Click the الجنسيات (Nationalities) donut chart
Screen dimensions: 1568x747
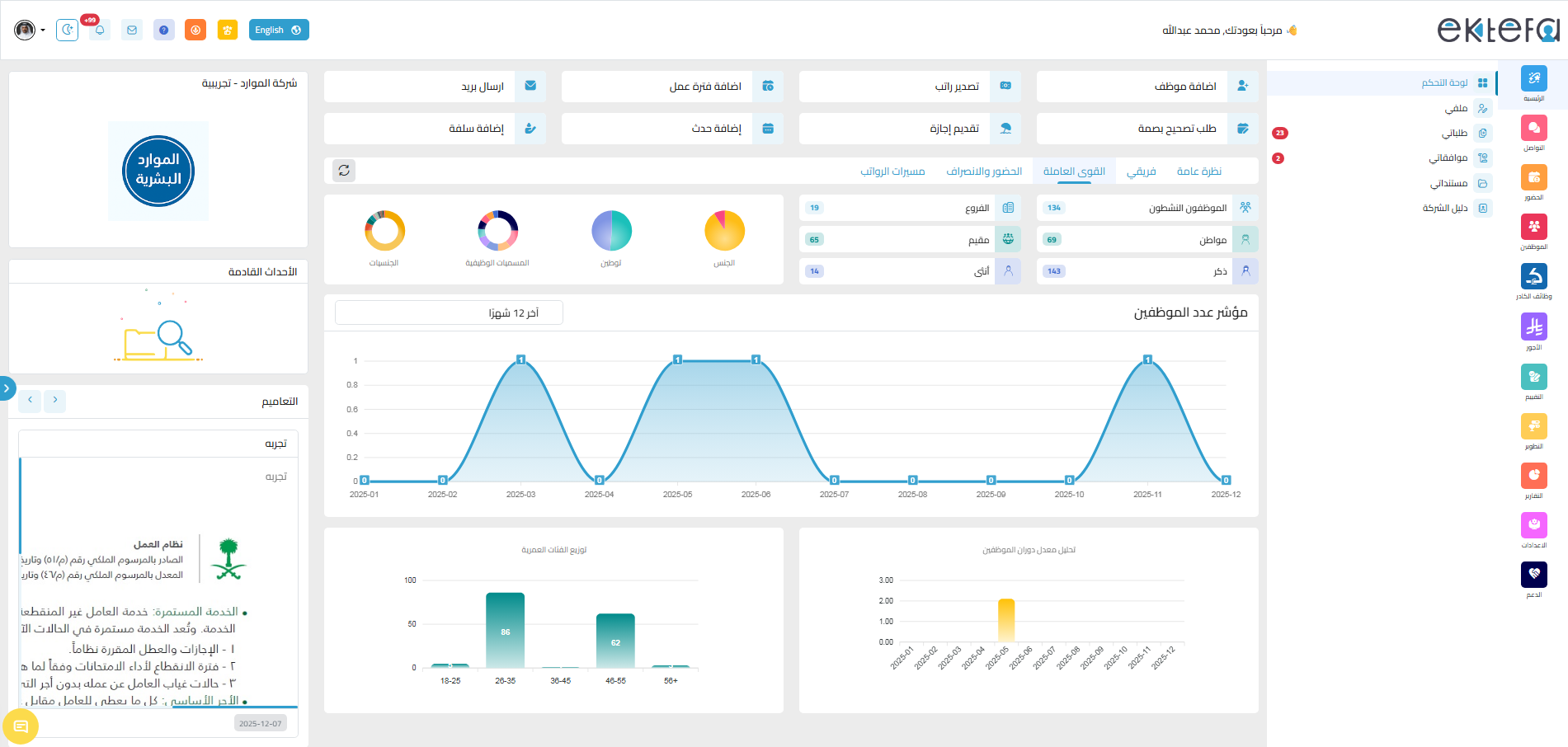[384, 230]
